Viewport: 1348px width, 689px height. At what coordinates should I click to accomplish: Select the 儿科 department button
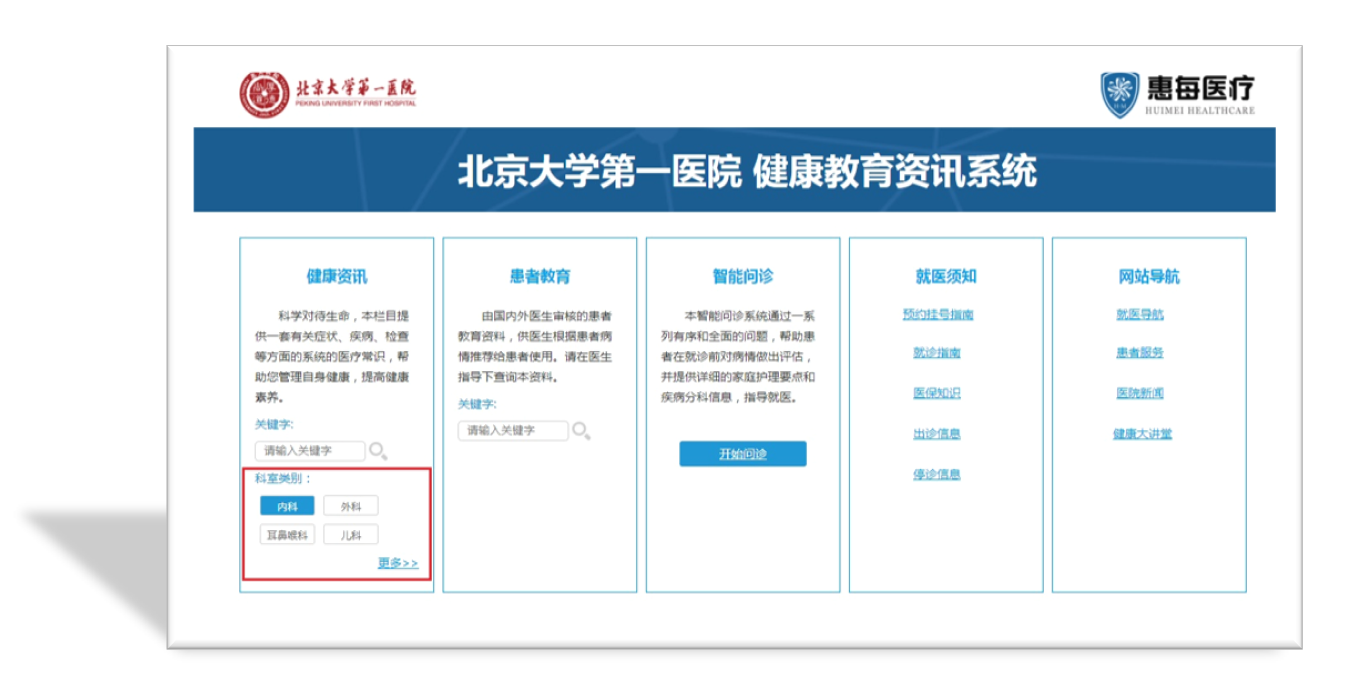click(x=351, y=535)
